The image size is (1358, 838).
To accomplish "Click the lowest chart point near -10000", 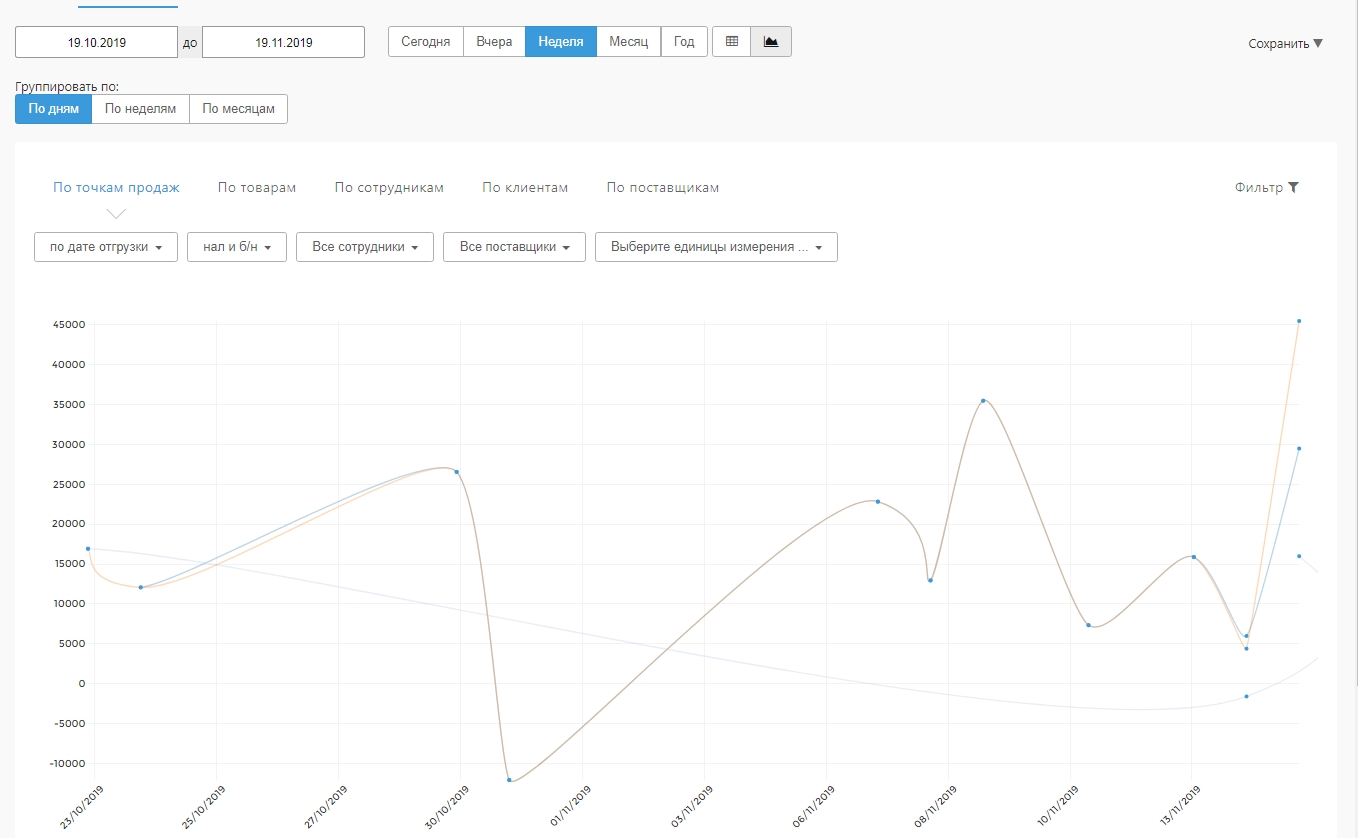I will [x=509, y=780].
